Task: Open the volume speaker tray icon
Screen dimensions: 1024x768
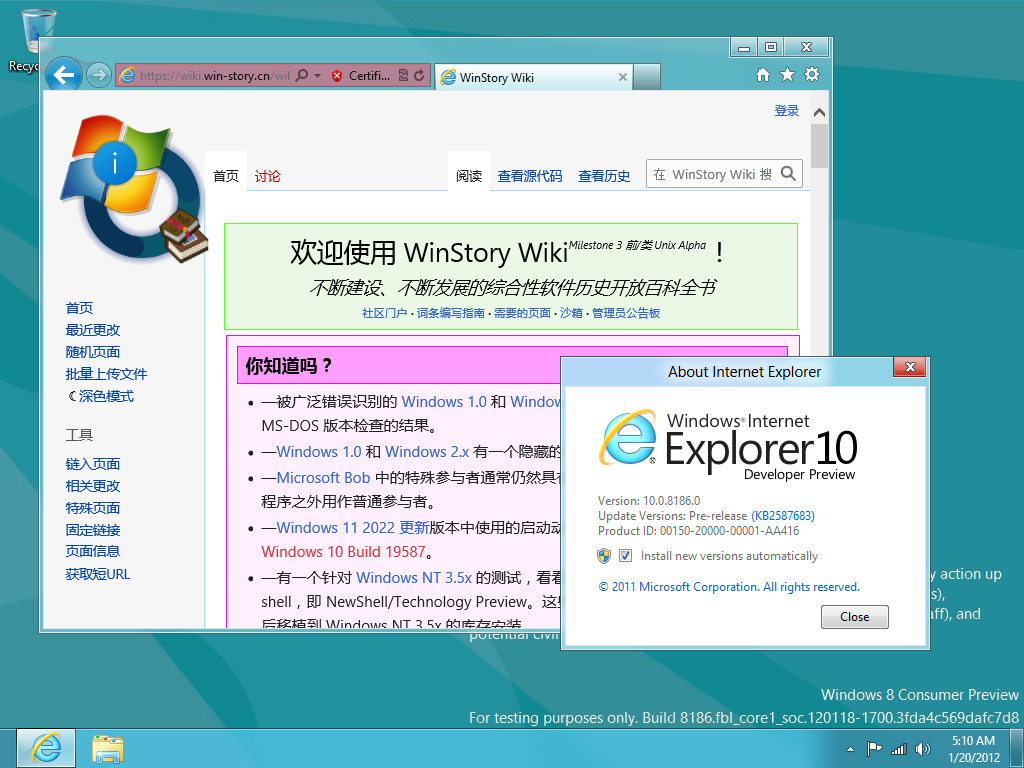Action: [x=923, y=748]
